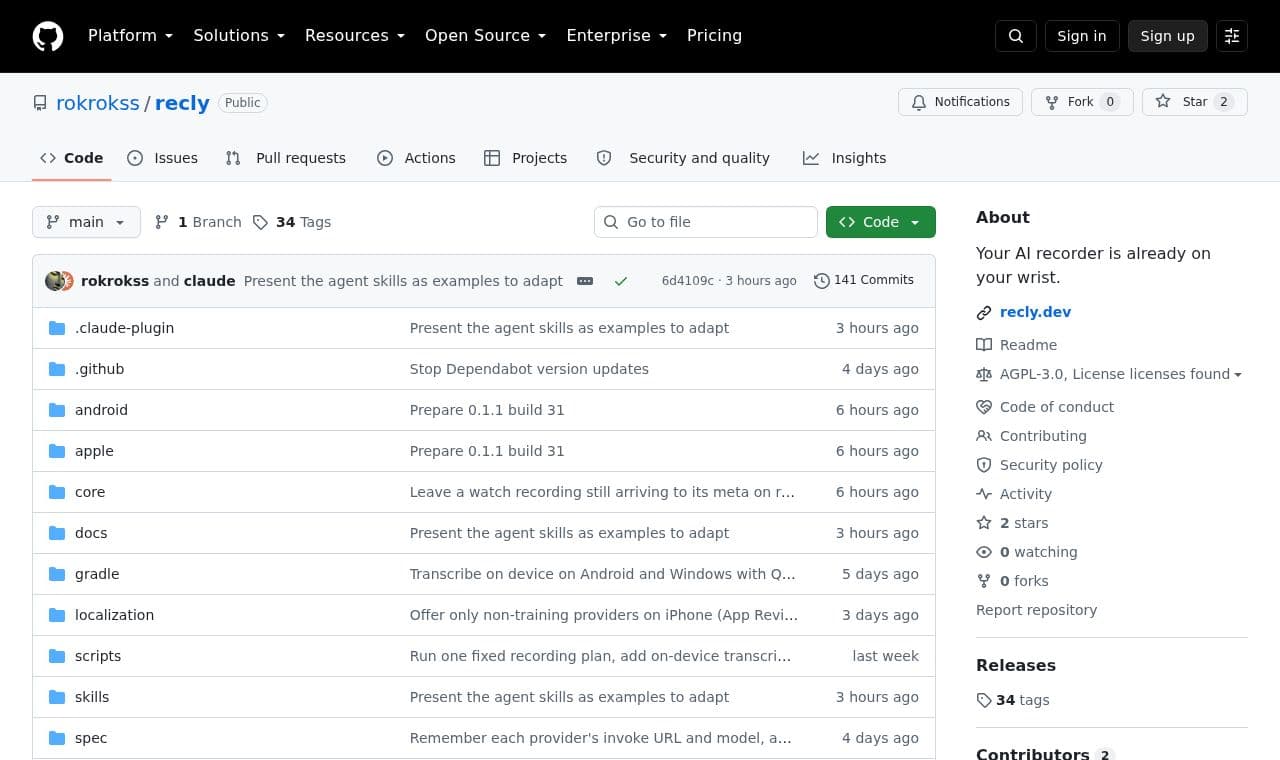Open the Readme link in About
Image resolution: width=1280 pixels, height=760 pixels.
tap(1016, 345)
